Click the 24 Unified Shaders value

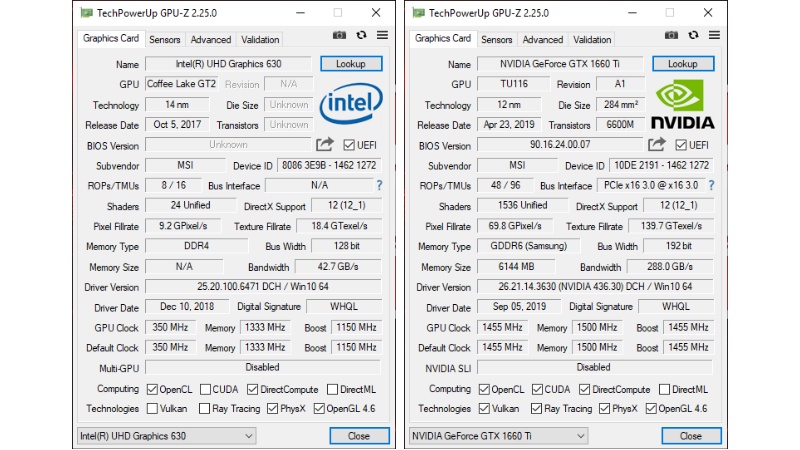click(191, 205)
